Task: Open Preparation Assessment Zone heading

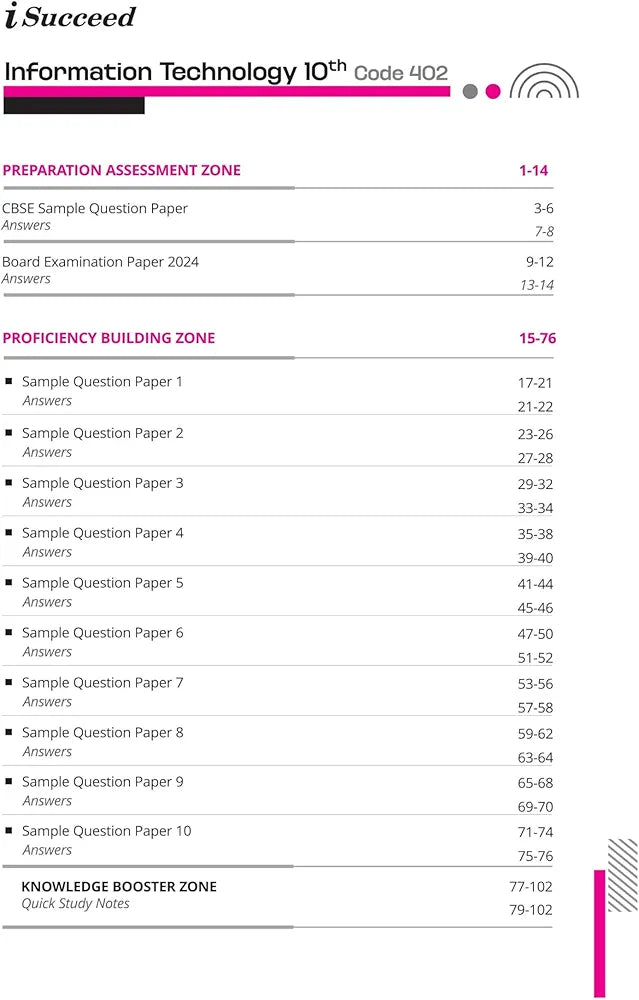Action: click(121, 170)
